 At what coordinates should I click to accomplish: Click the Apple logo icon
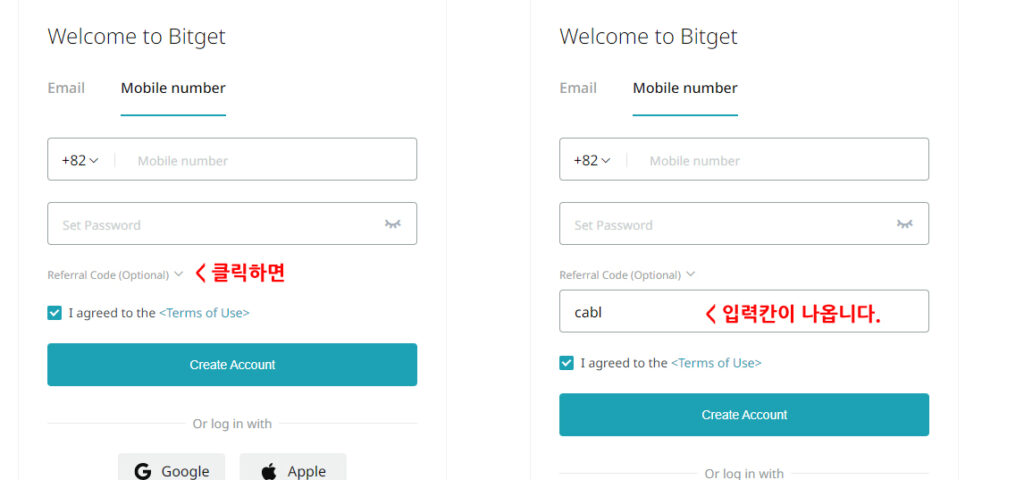268,472
